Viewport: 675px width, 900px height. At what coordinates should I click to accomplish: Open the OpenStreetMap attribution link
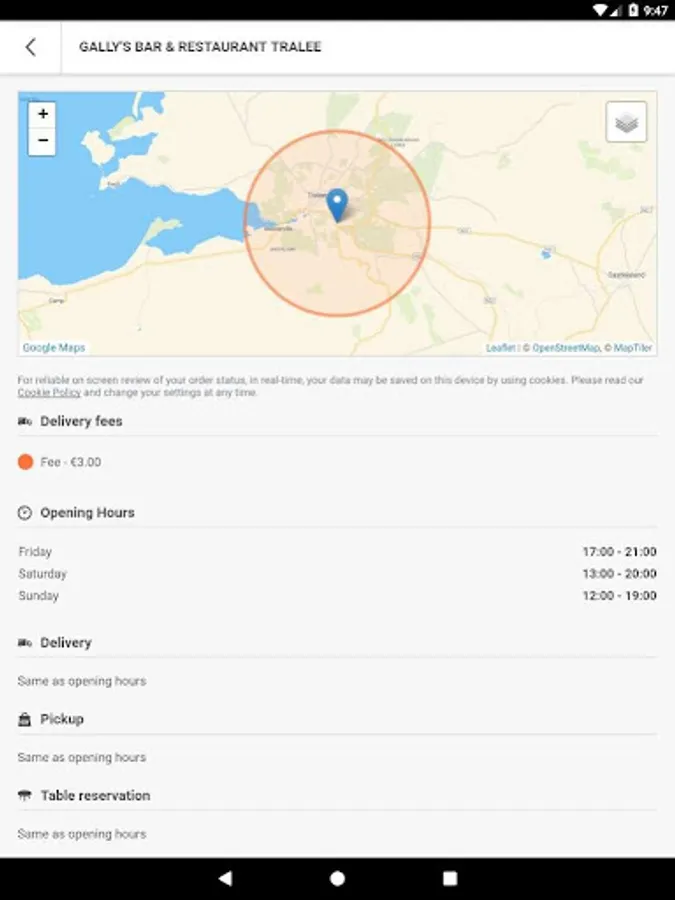(x=565, y=348)
